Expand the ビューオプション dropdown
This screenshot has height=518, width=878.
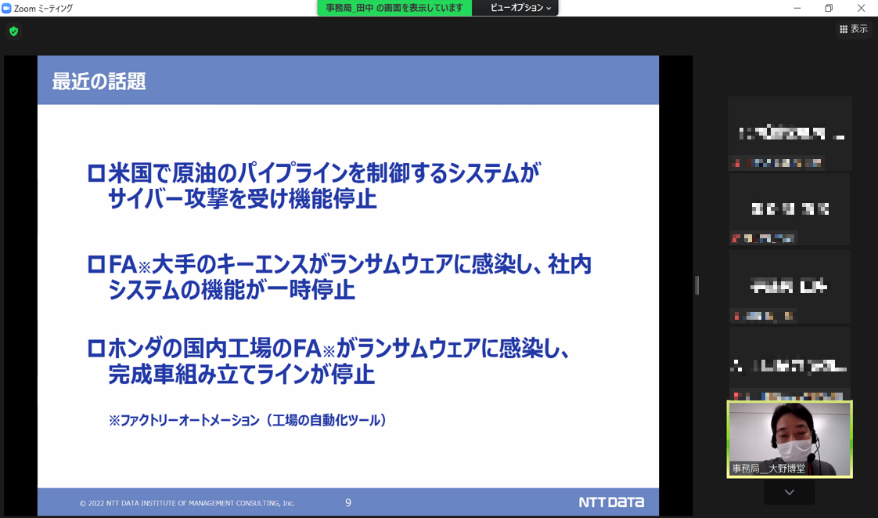pyautogui.click(x=520, y=8)
